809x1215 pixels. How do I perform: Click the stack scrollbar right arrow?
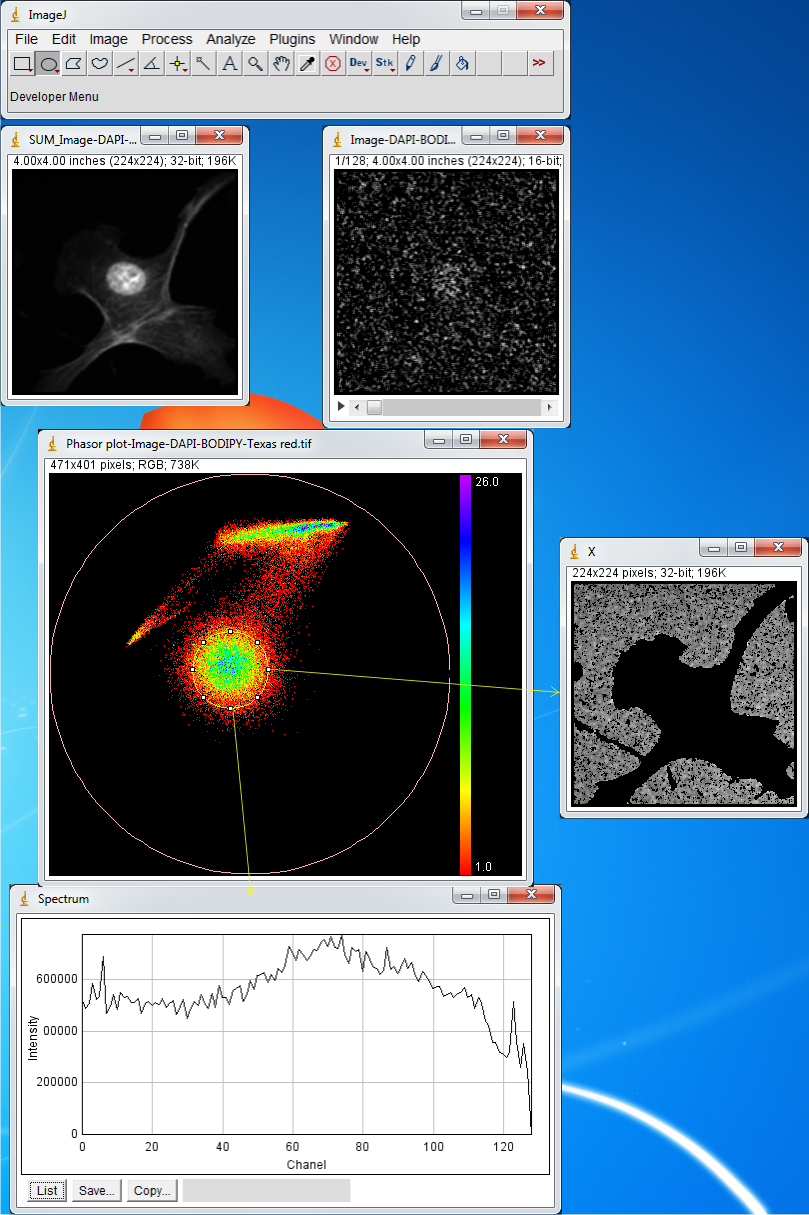pos(549,407)
